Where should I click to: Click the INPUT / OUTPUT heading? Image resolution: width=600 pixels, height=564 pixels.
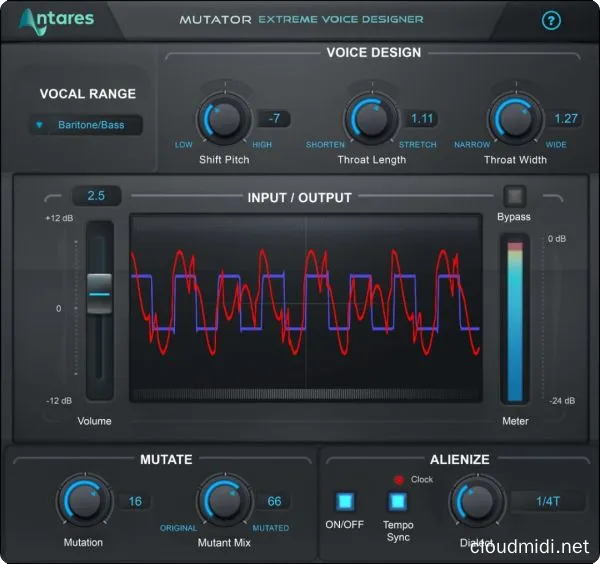point(299,198)
